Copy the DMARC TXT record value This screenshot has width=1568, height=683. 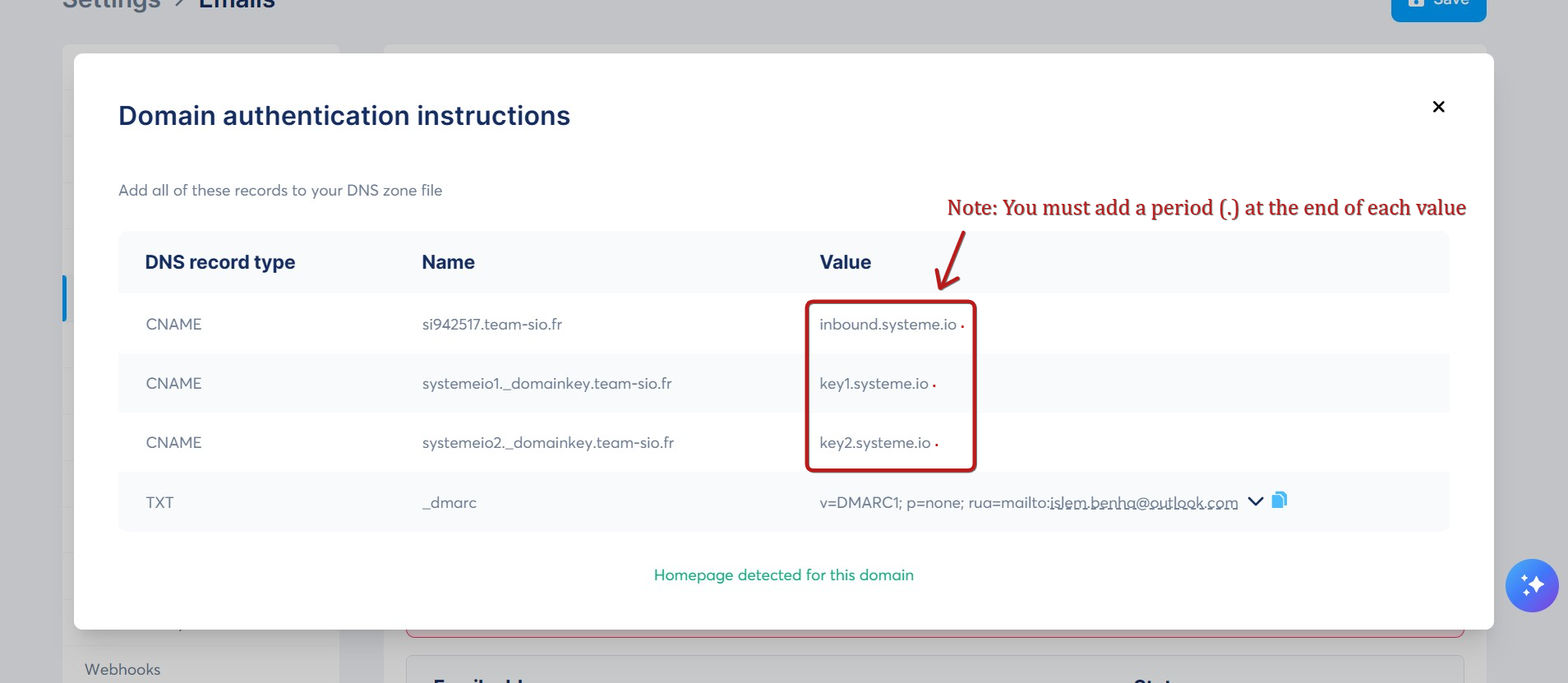(x=1280, y=500)
